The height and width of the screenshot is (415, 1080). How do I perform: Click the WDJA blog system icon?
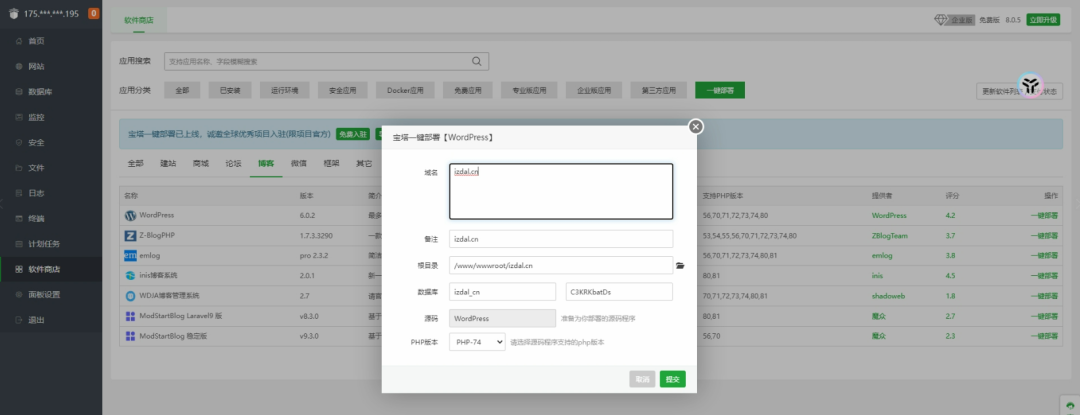pyautogui.click(x=130, y=296)
